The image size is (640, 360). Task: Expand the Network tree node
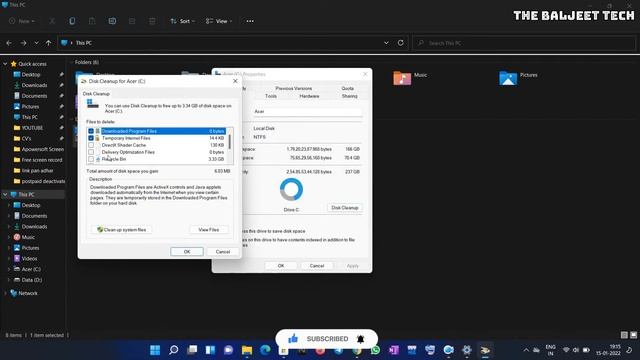[x=5, y=293]
